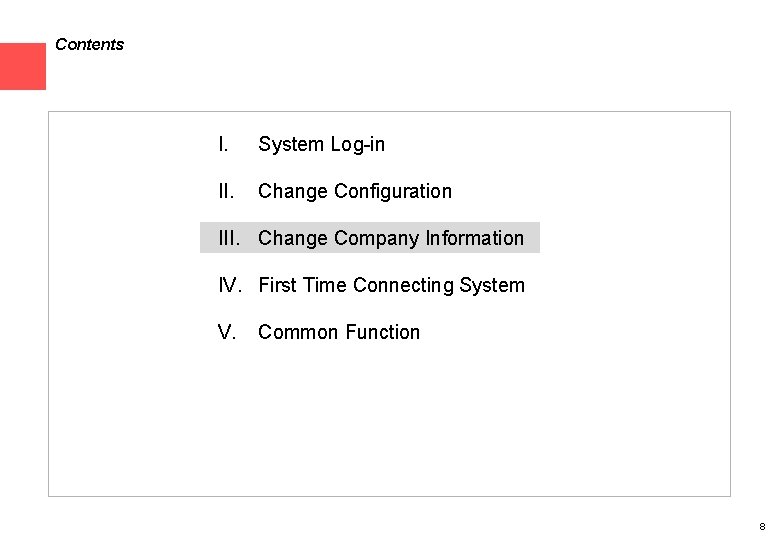This screenshot has width=780, height=540.
Task: Click the word "Company" in highlighted entry
Action: pyautogui.click(x=376, y=238)
